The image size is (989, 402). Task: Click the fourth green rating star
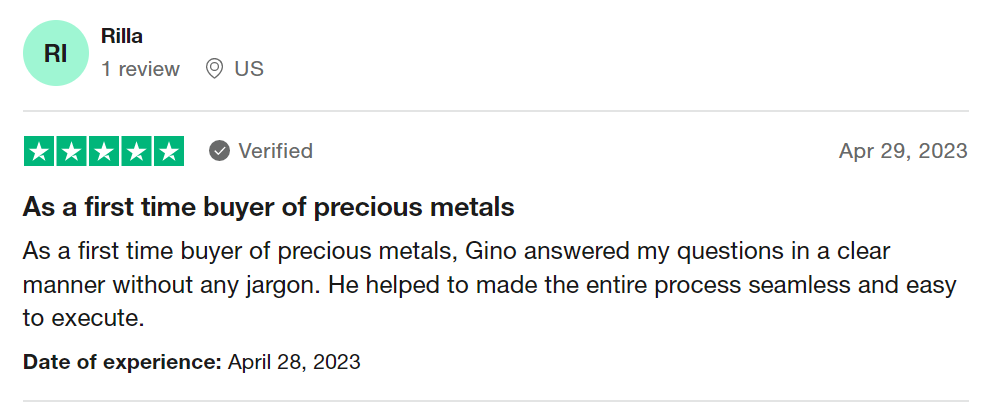pos(136,151)
